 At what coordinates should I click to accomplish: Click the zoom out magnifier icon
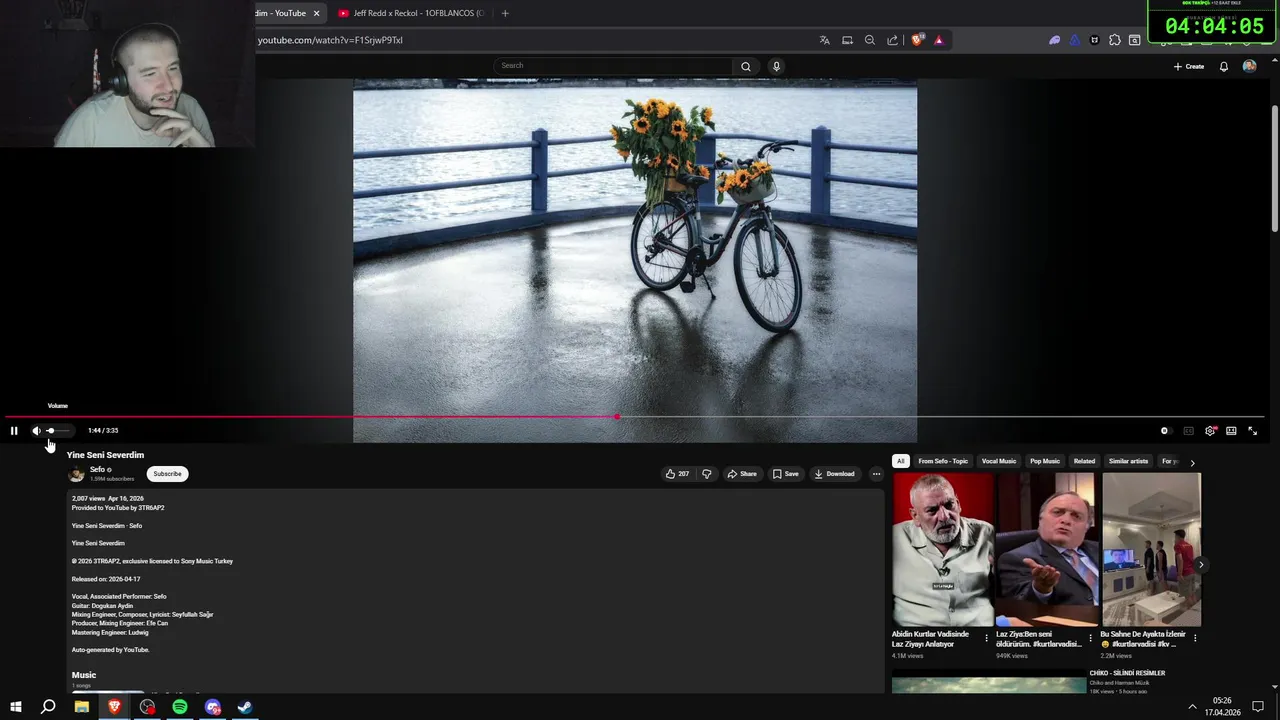tap(869, 40)
